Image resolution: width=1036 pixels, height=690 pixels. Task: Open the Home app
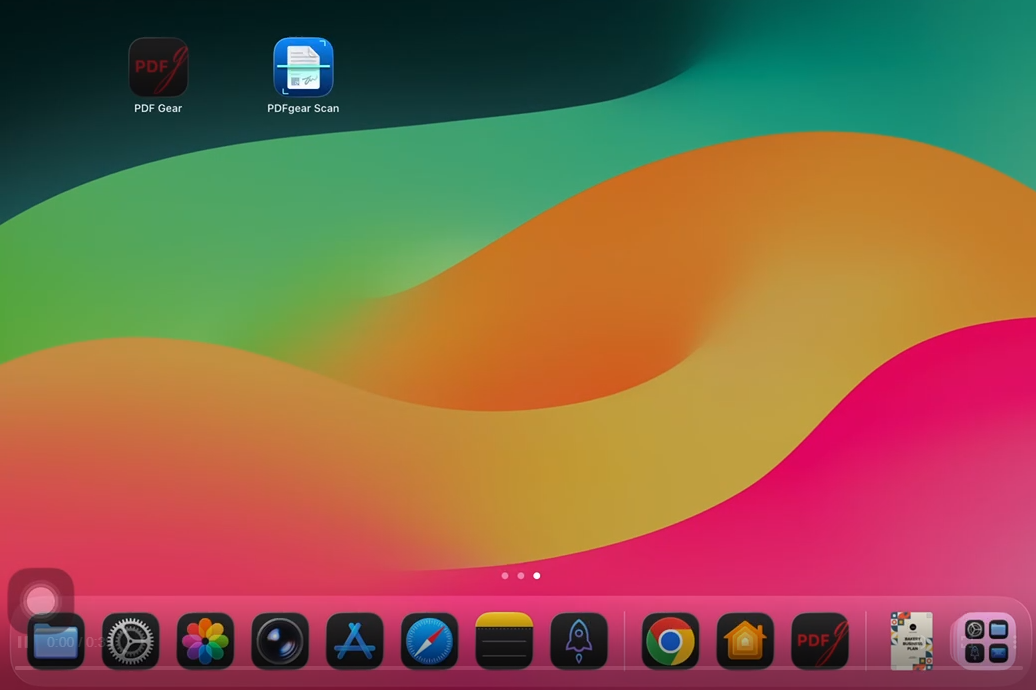[745, 641]
